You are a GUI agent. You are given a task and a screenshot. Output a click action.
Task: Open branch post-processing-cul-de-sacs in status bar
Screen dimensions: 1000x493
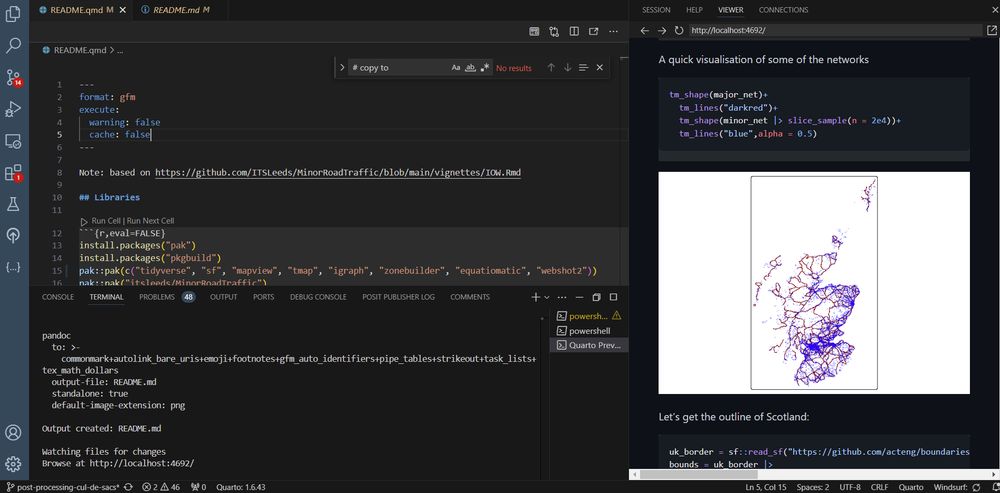pos(62,487)
